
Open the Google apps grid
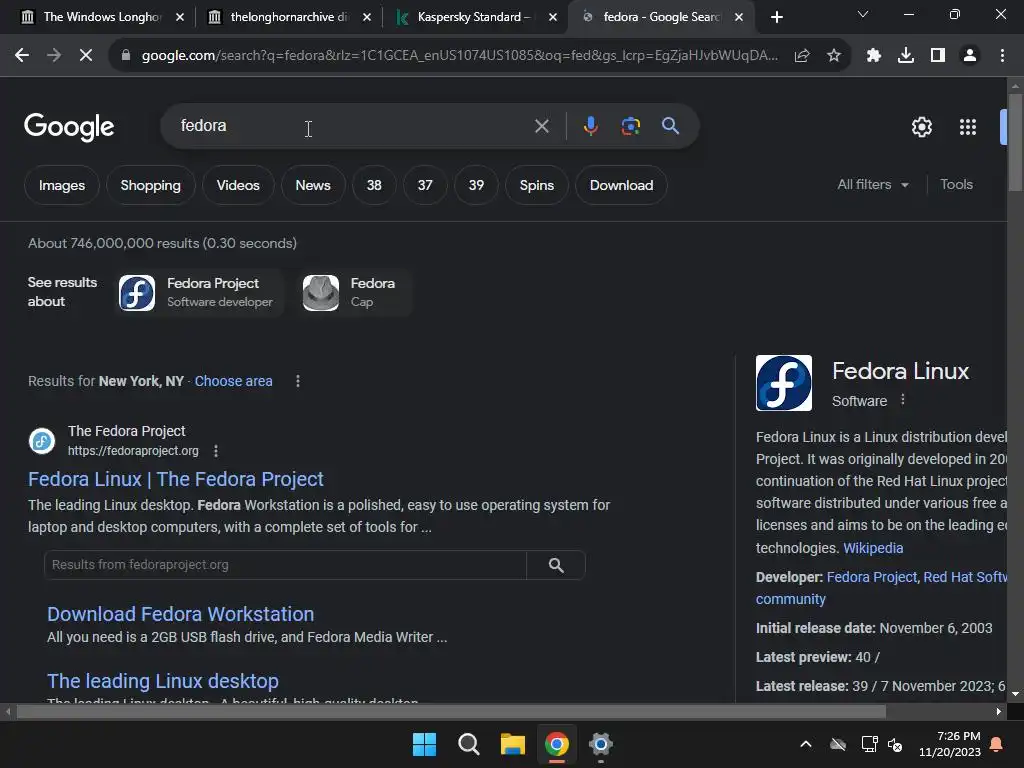(968, 127)
